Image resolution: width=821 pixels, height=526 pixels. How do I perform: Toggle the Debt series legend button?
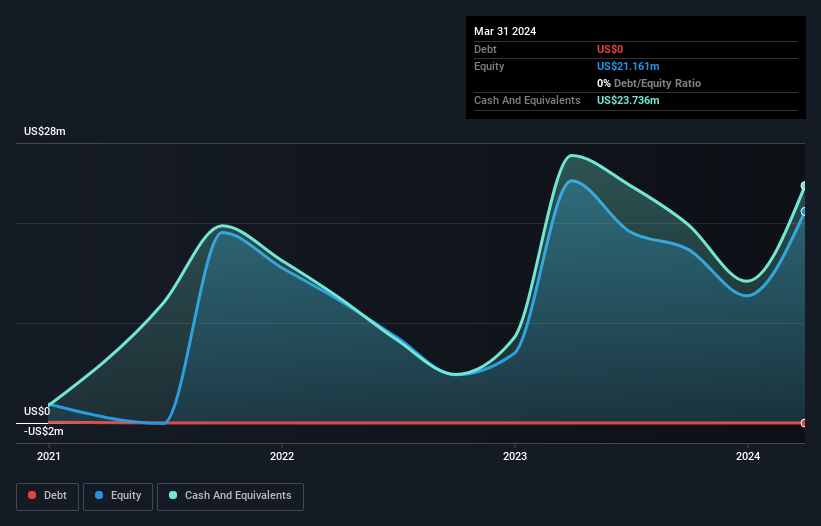pyautogui.click(x=47, y=496)
